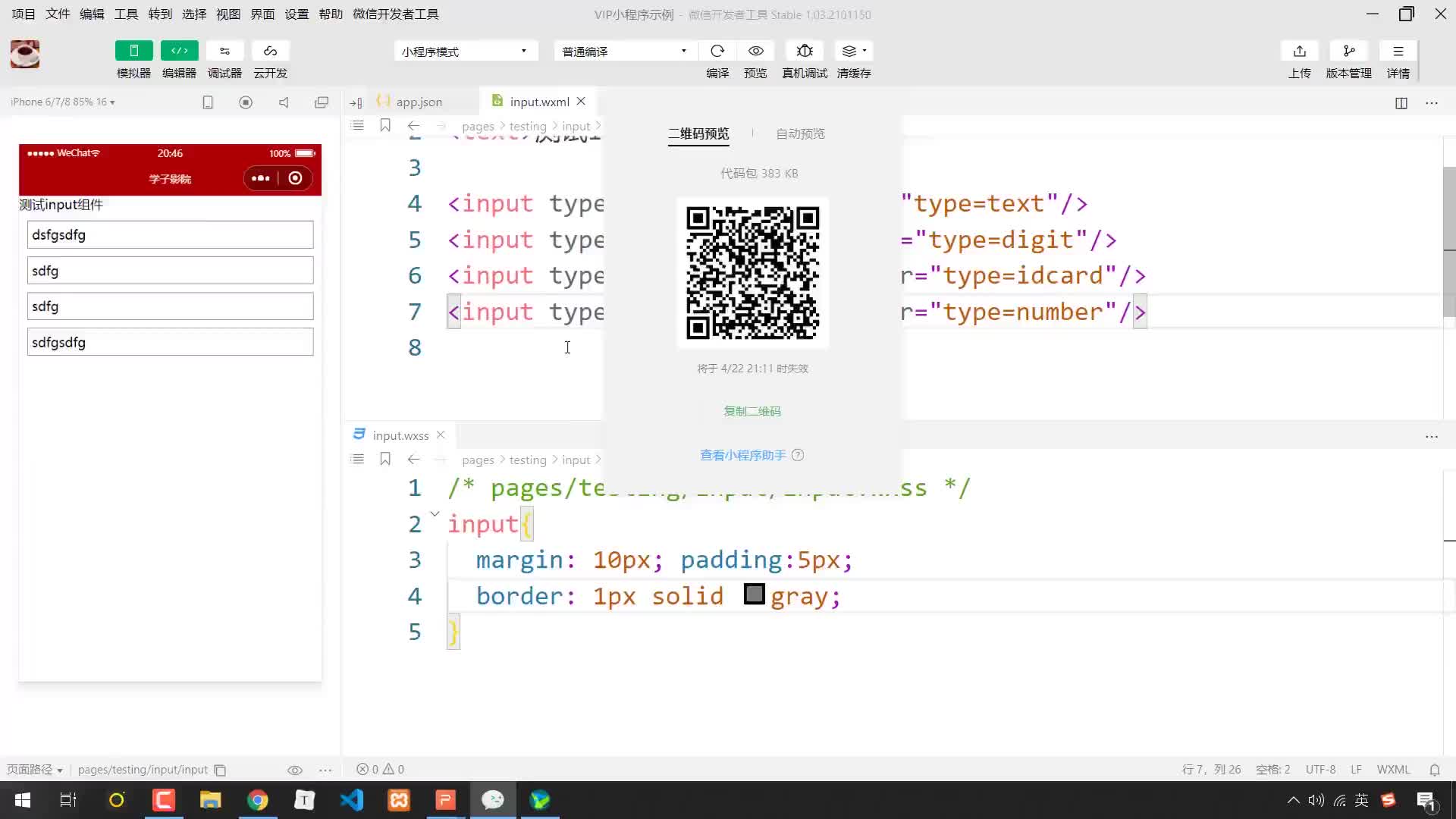Click the simulator record circle icon
Viewport: 1456px width, 819px height.
click(246, 102)
